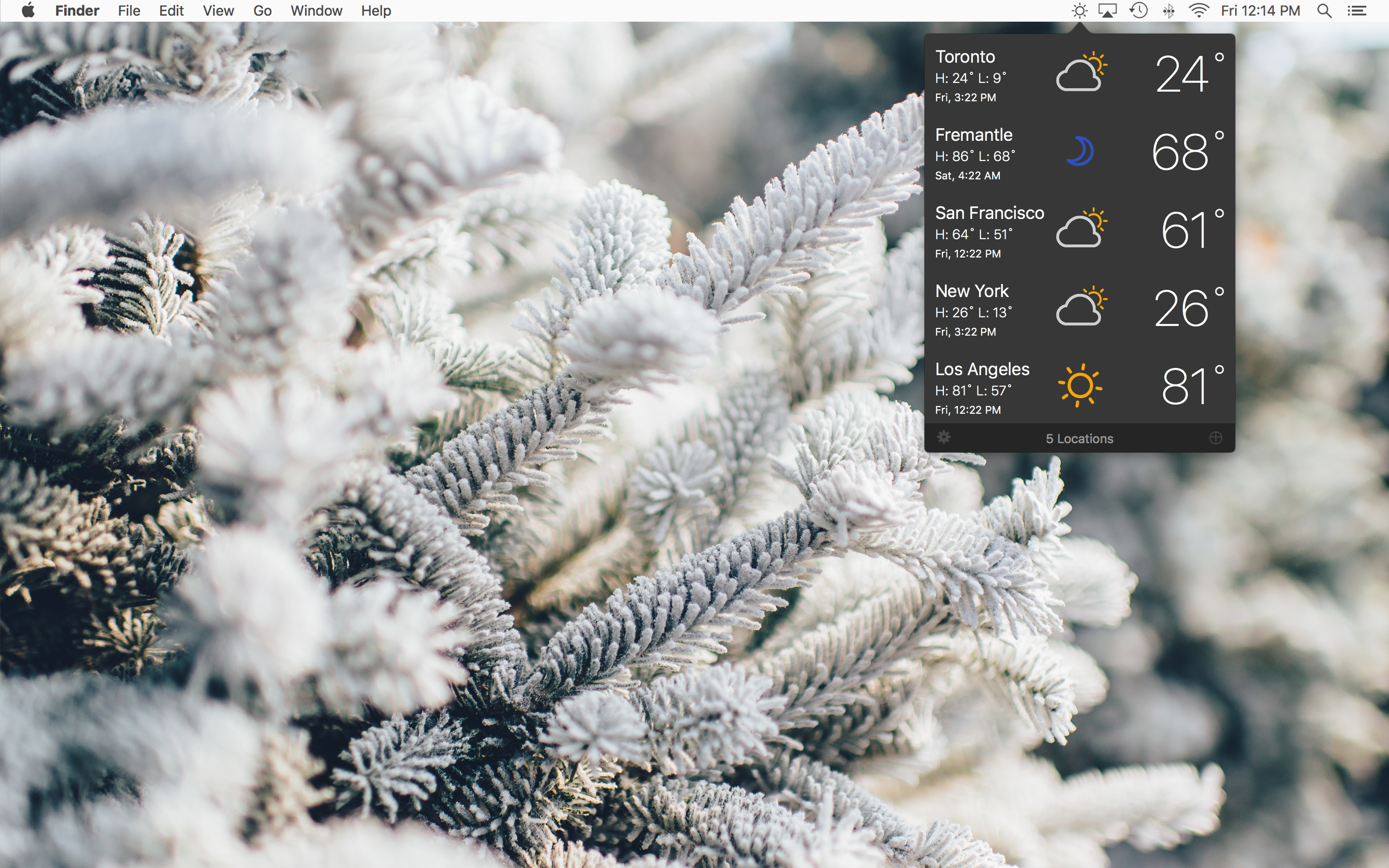The image size is (1389, 868).
Task: Select the cloud icon next to San Francisco
Action: click(x=1081, y=230)
